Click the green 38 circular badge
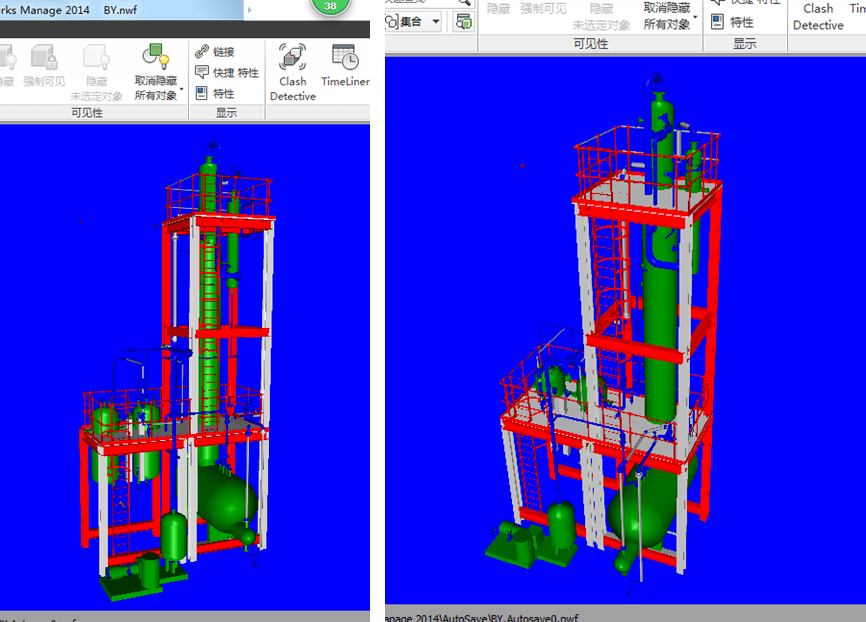The image size is (866, 622). (330, 6)
